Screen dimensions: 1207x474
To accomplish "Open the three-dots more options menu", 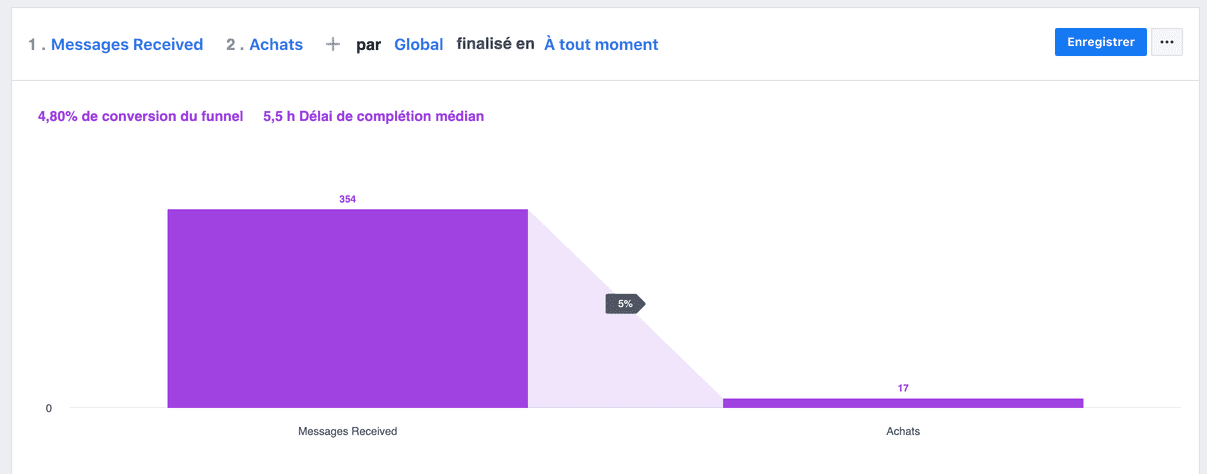I will coord(1167,42).
